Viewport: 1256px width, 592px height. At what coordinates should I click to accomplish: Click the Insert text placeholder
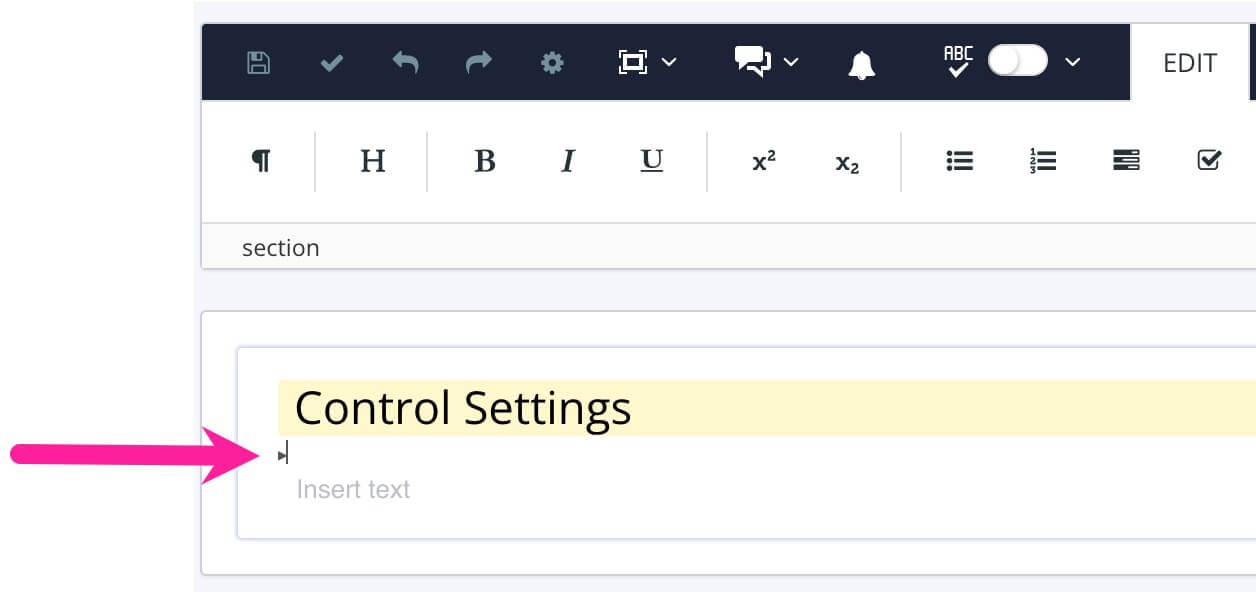(353, 489)
